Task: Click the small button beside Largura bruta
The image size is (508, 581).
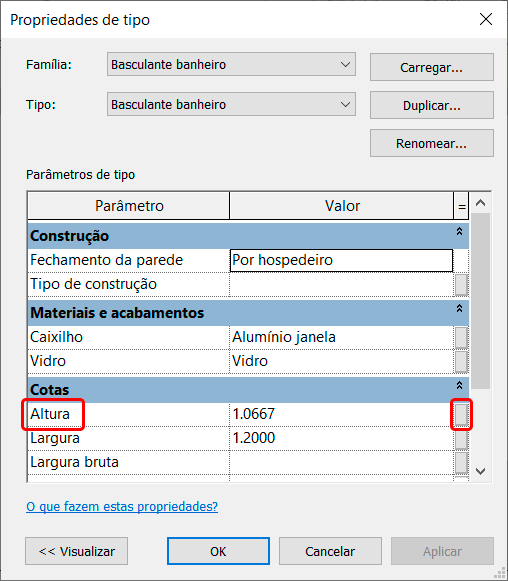Action: (461, 462)
